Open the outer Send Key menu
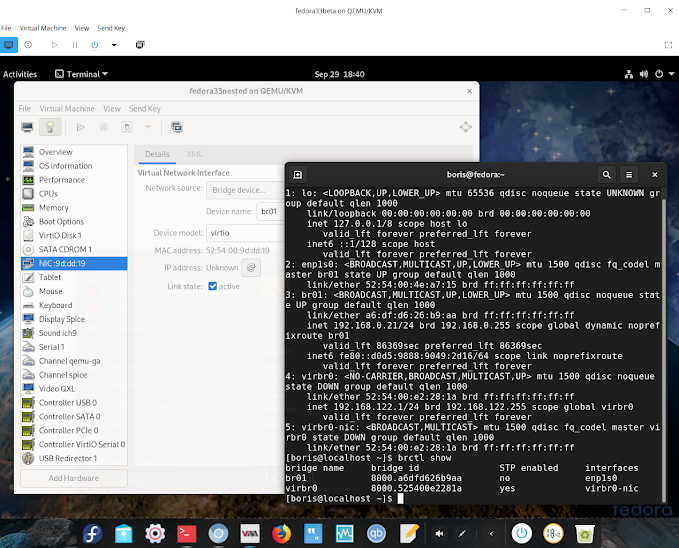 click(x=111, y=28)
